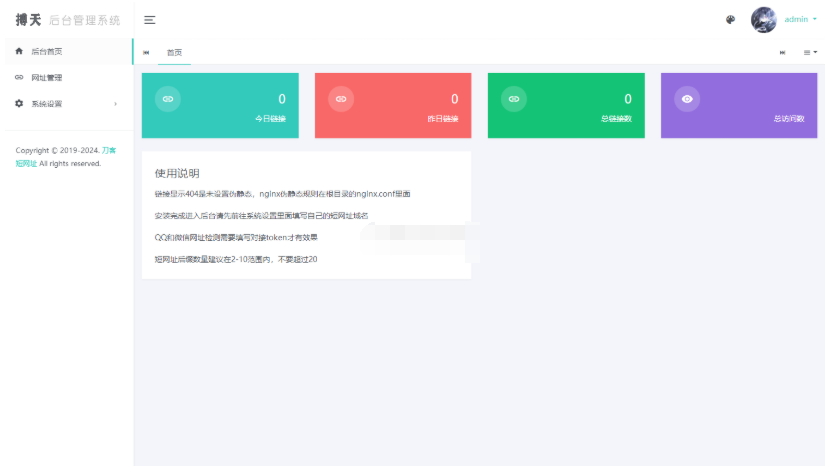The image size is (833, 474).
Task: Select the 首页 tab
Action: (174, 52)
